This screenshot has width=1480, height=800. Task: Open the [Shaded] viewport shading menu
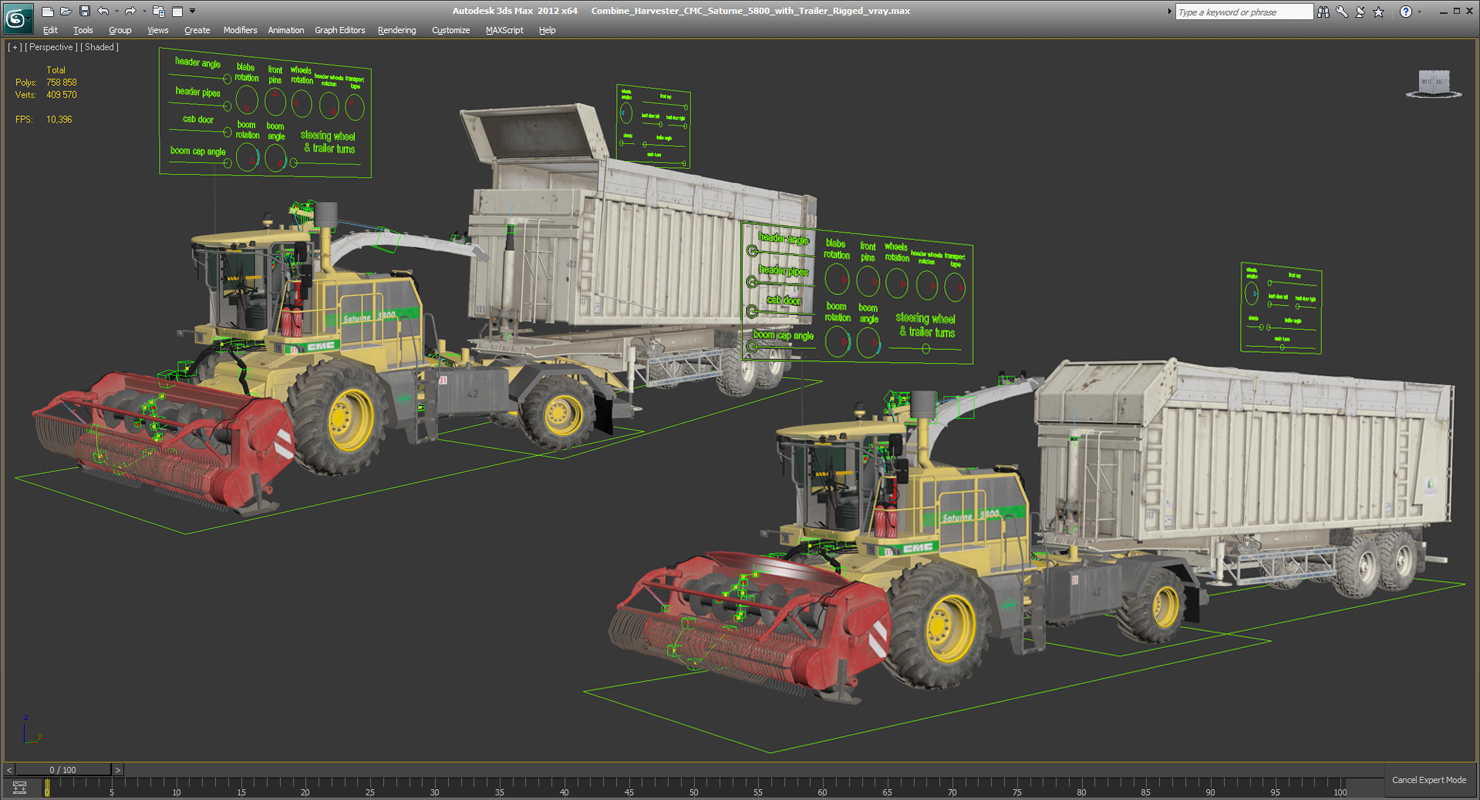[x=100, y=47]
